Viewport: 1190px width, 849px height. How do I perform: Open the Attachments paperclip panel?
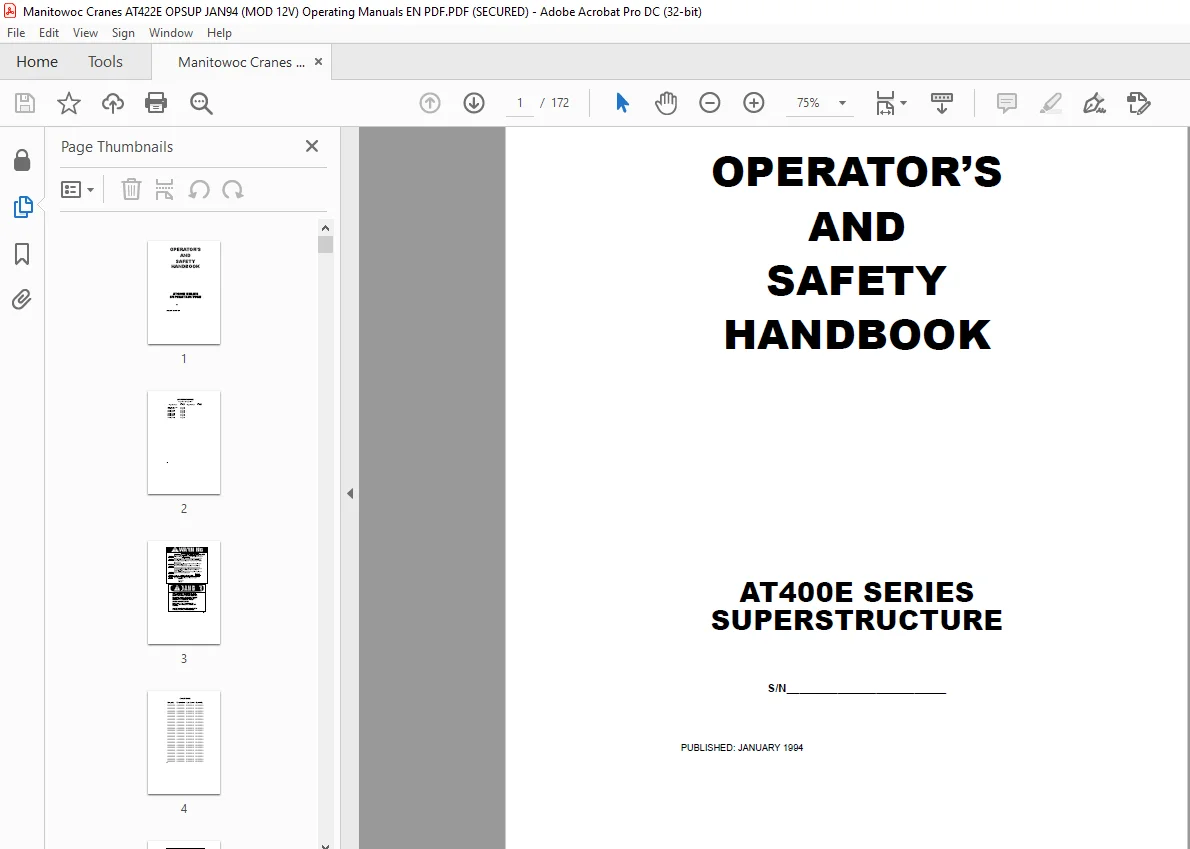point(22,300)
